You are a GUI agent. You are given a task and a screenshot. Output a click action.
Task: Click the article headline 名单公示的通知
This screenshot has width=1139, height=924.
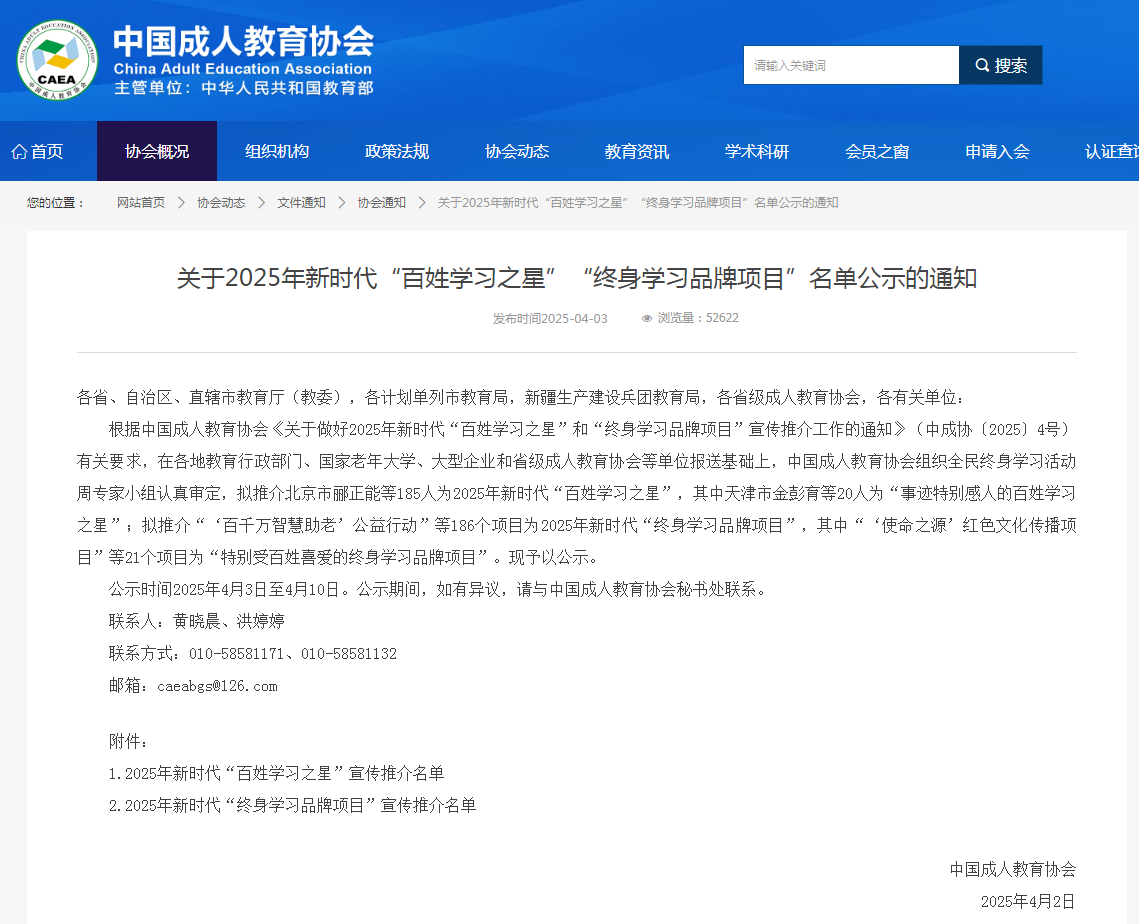(577, 278)
